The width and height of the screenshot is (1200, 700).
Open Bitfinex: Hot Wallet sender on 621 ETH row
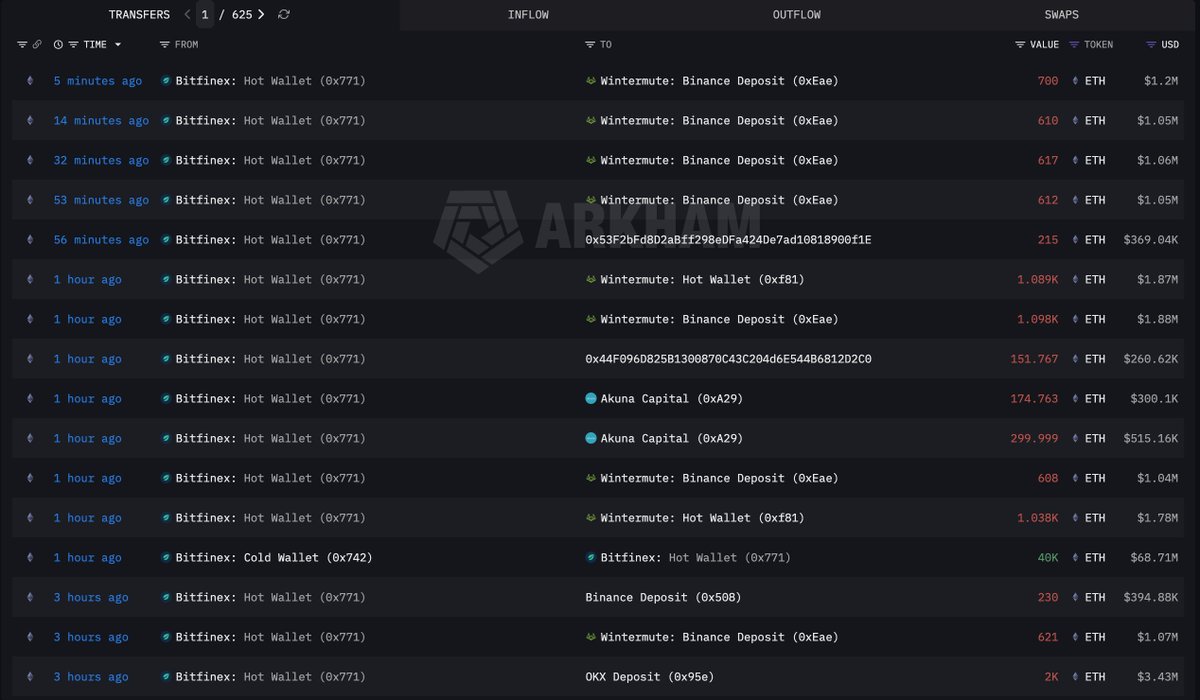click(x=271, y=637)
